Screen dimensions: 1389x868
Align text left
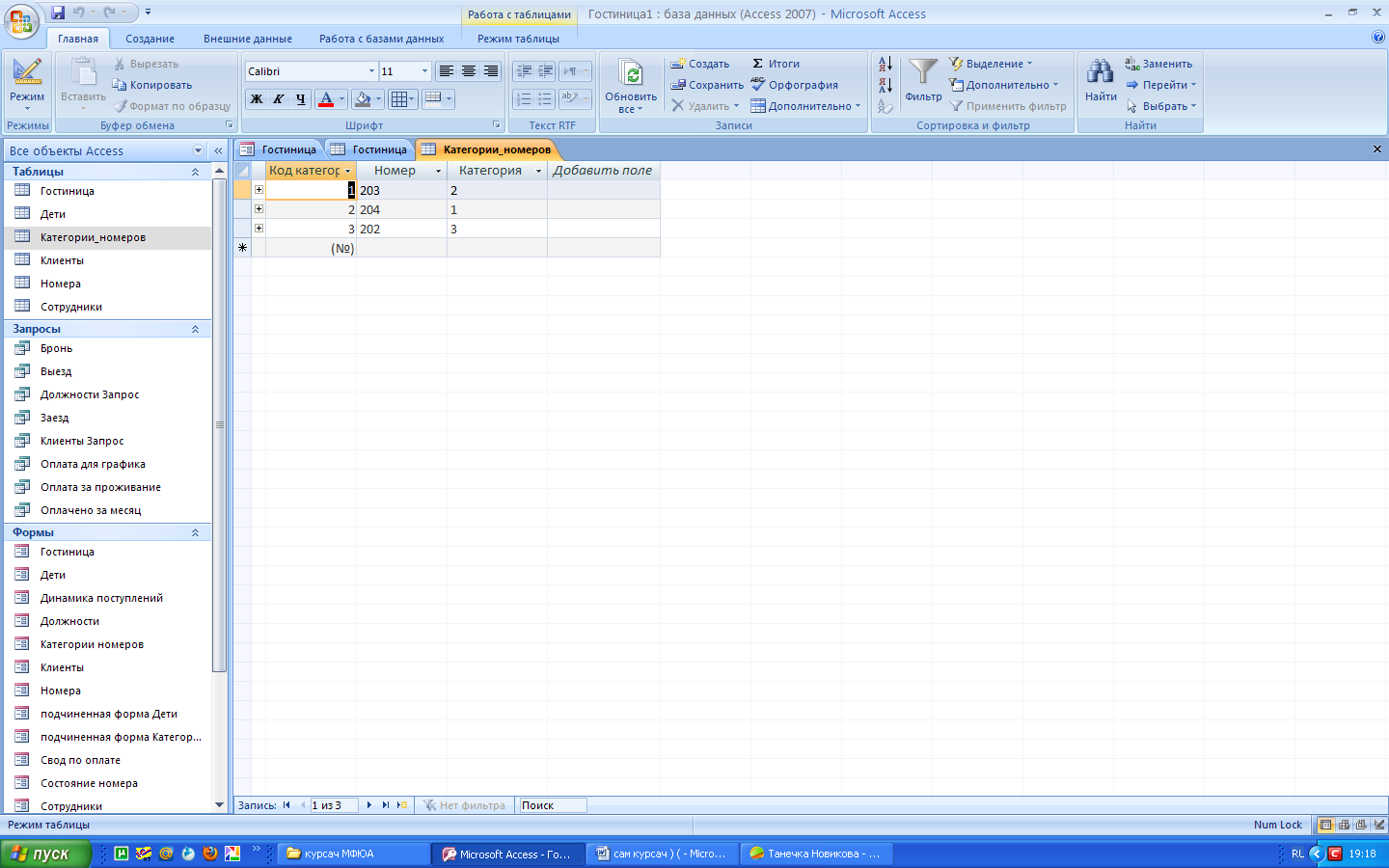446,71
